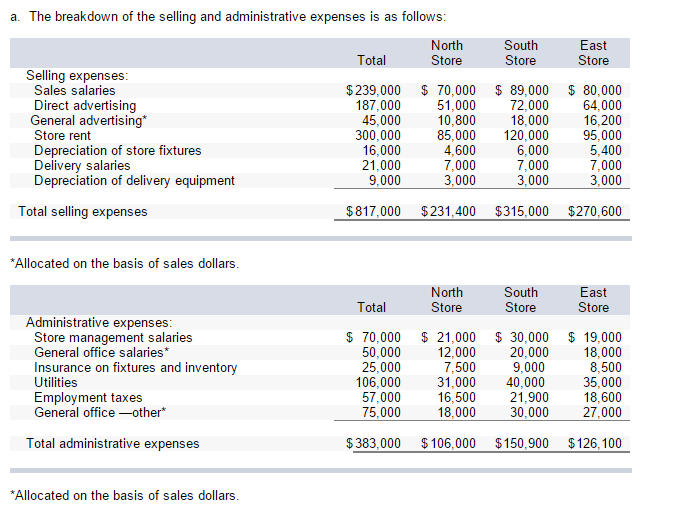The image size is (682, 511).
Task: Select store fixtures depreciation East value 5,400
Action: coord(605,150)
